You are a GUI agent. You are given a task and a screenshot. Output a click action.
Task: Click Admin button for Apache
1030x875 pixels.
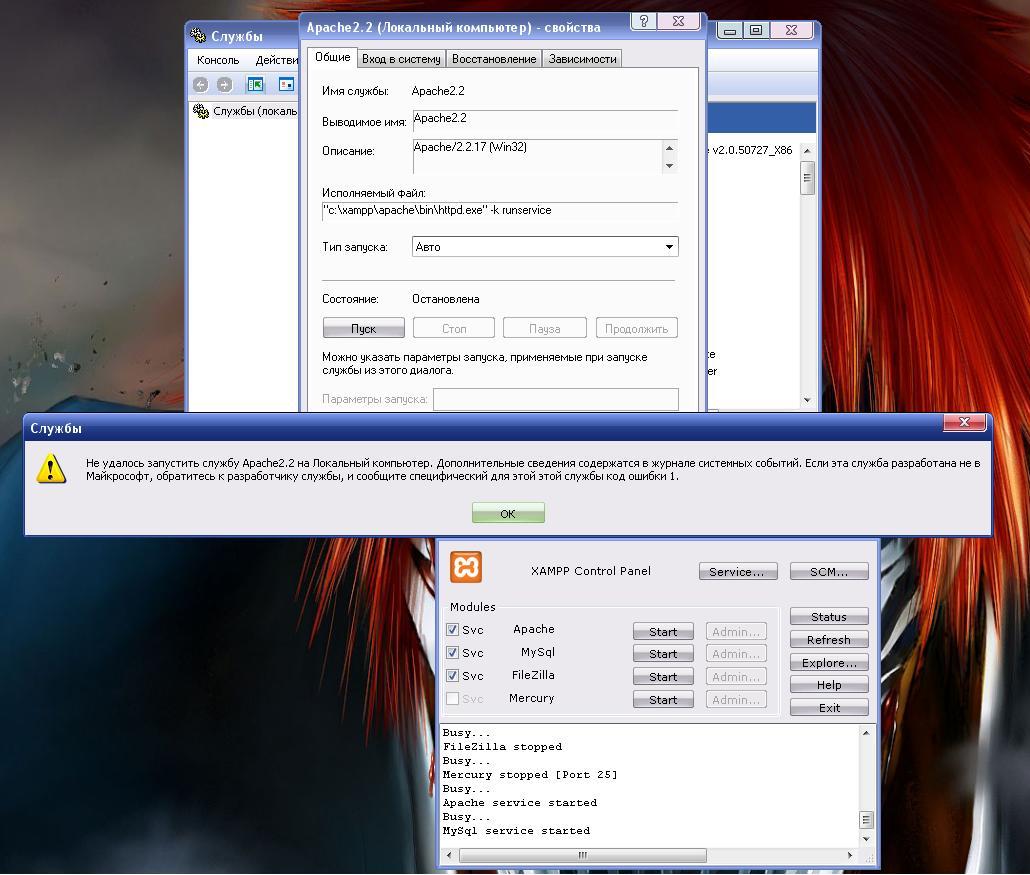tap(736, 631)
